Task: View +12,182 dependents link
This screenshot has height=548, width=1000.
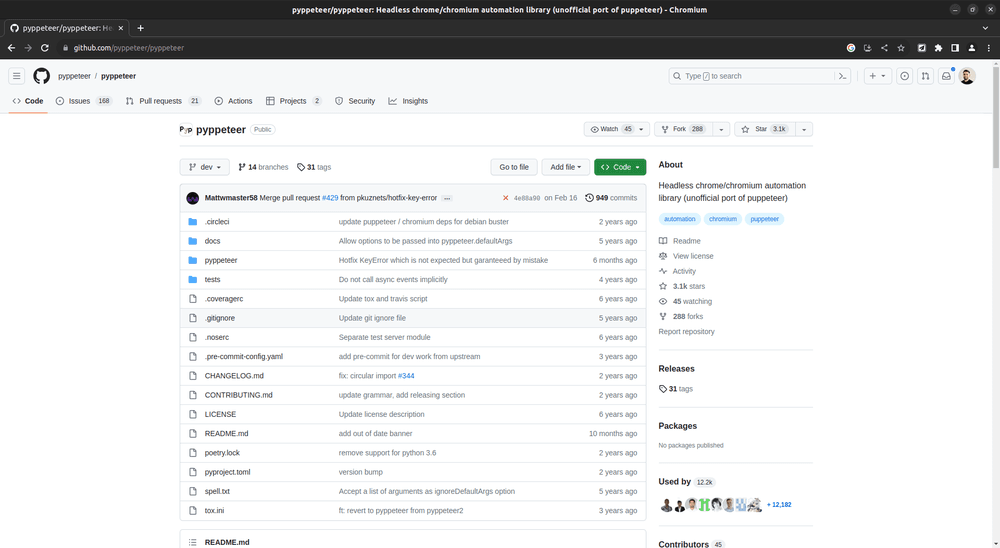Action: coord(779,505)
